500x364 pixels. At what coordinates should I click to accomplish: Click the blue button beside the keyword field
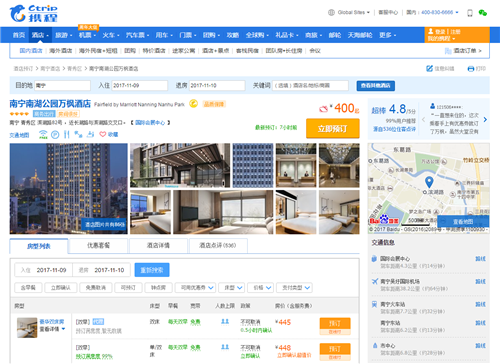pos(376,86)
